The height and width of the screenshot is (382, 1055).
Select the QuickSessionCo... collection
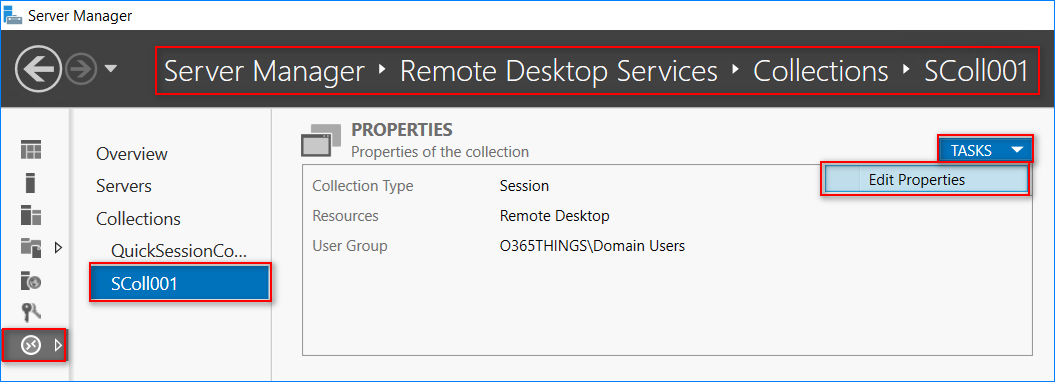[x=179, y=251]
